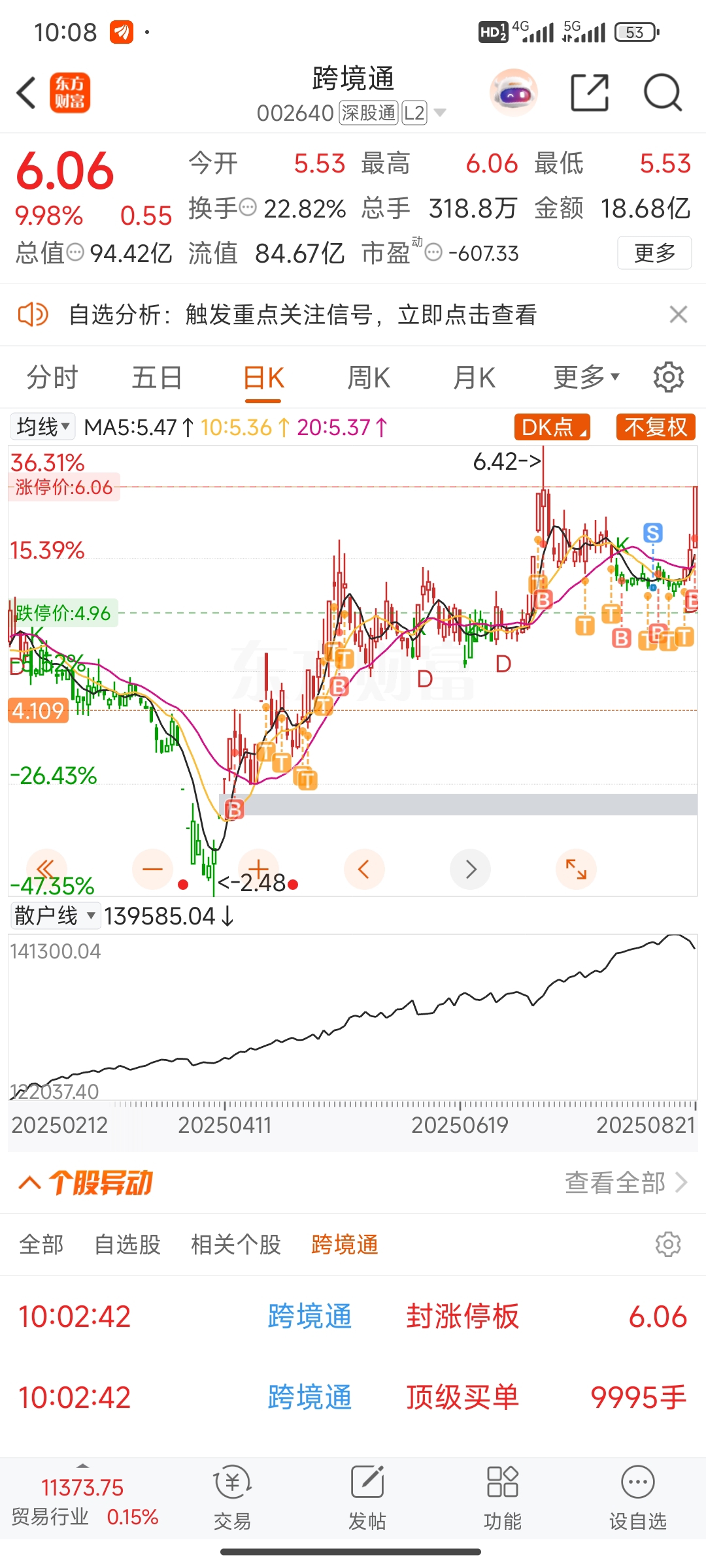Switch to 周K chart tab
706x1568 pixels.
click(369, 378)
